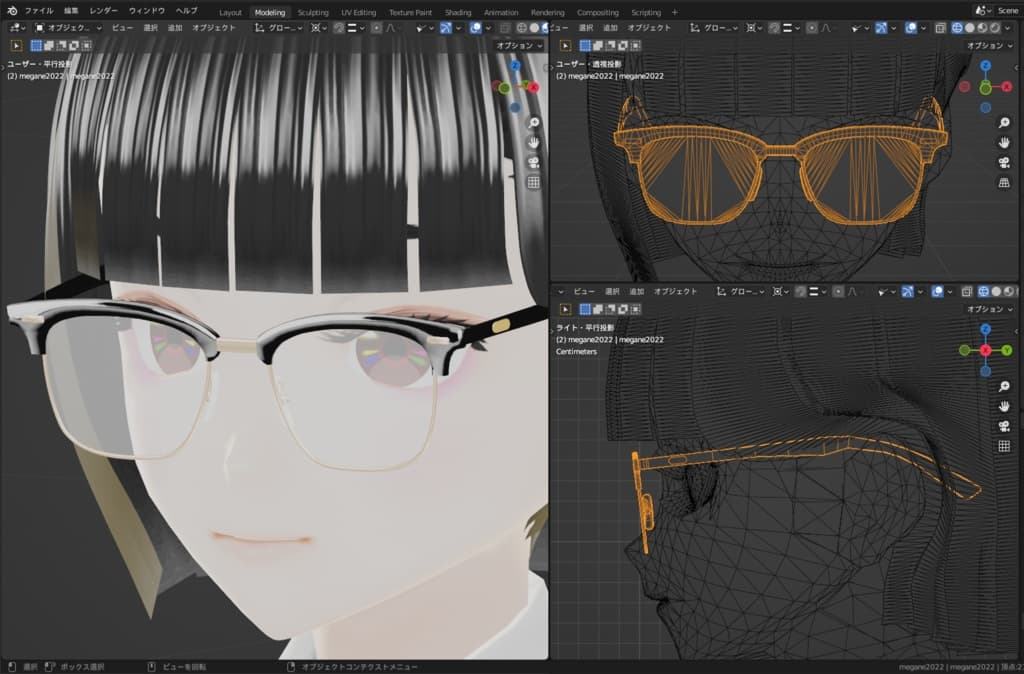Viewport: 1024px width, 674px height.
Task: Select the tweak tool icon in left viewport
Action: [17, 45]
